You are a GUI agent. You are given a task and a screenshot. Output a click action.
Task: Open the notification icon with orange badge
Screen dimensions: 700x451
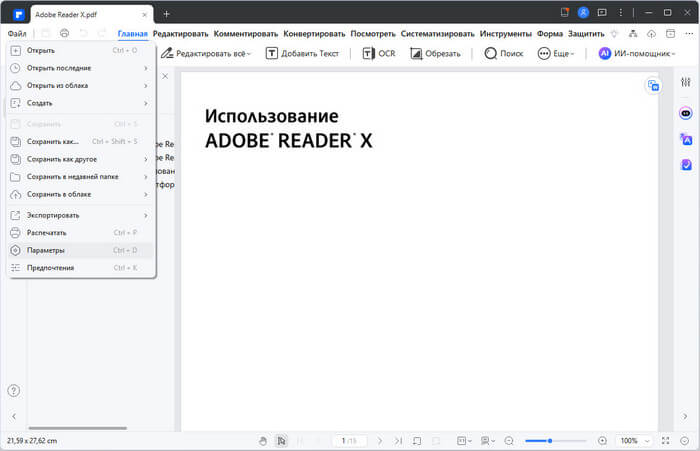click(x=565, y=13)
